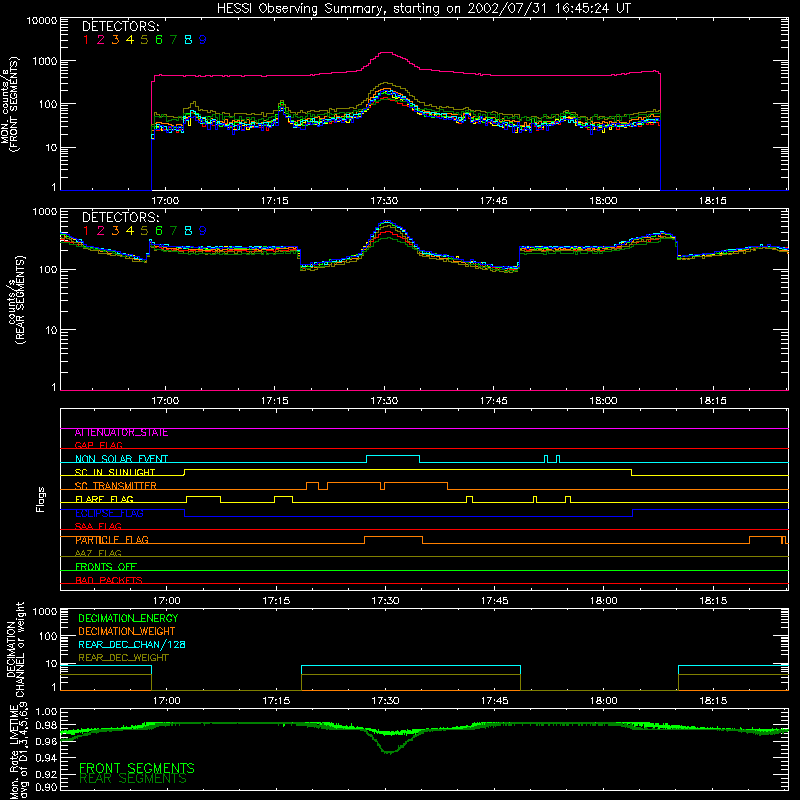Click the vertical Flags axis title
The height and width of the screenshot is (800, 800).
coord(41,499)
